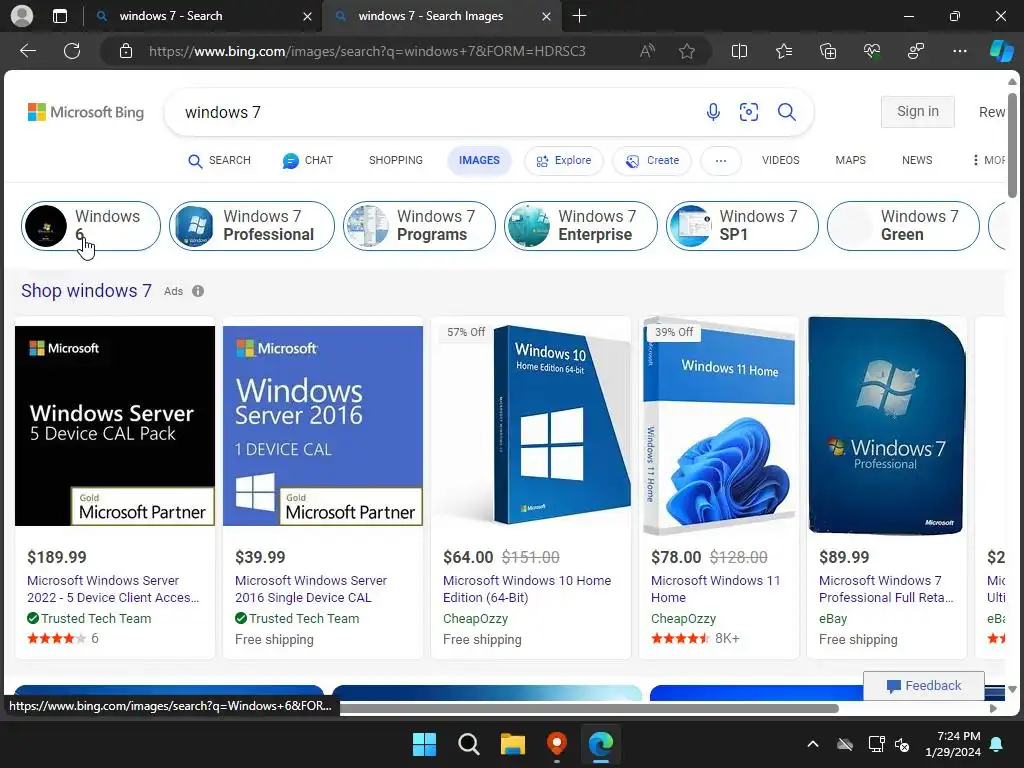Open Windows Start button on taskbar
This screenshot has height=768, width=1024.
click(424, 744)
